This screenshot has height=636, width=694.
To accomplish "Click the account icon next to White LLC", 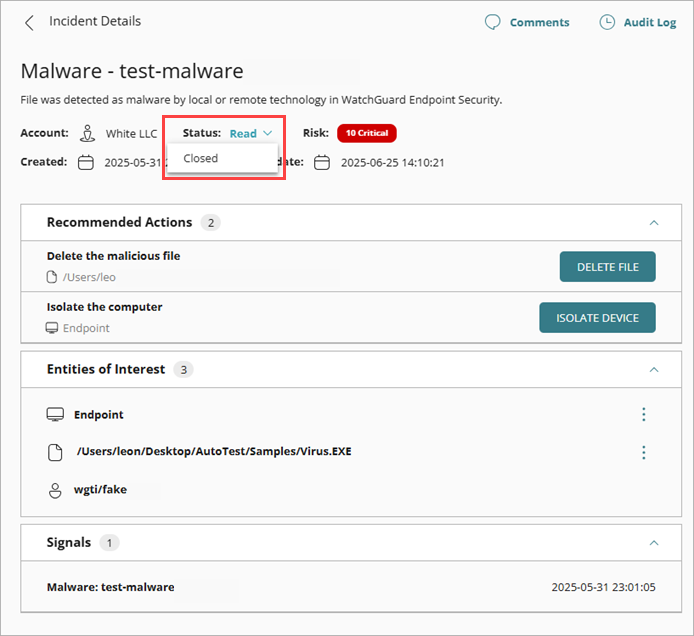I will tap(88, 133).
